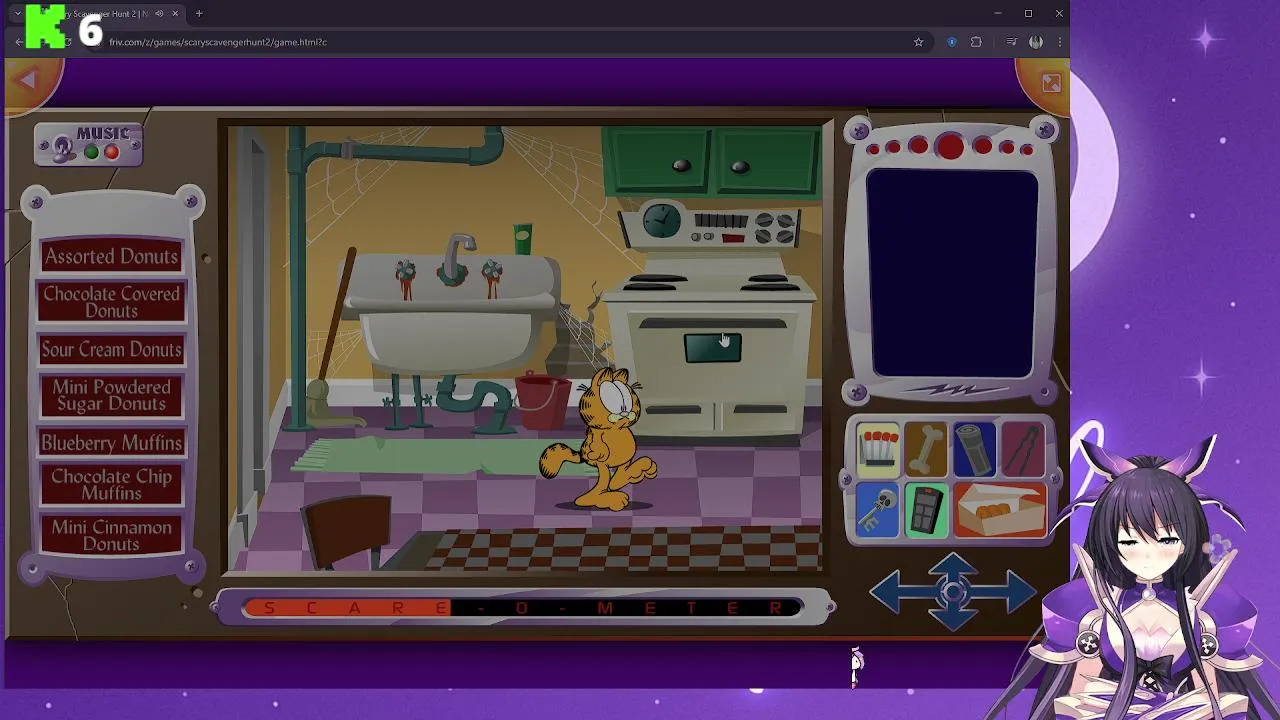Expand the tab search dropdown
The image size is (1280, 720).
point(17,13)
